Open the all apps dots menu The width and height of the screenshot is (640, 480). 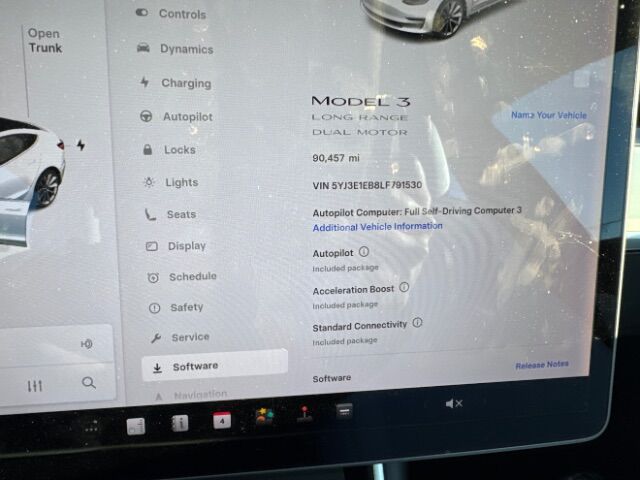(x=91, y=429)
